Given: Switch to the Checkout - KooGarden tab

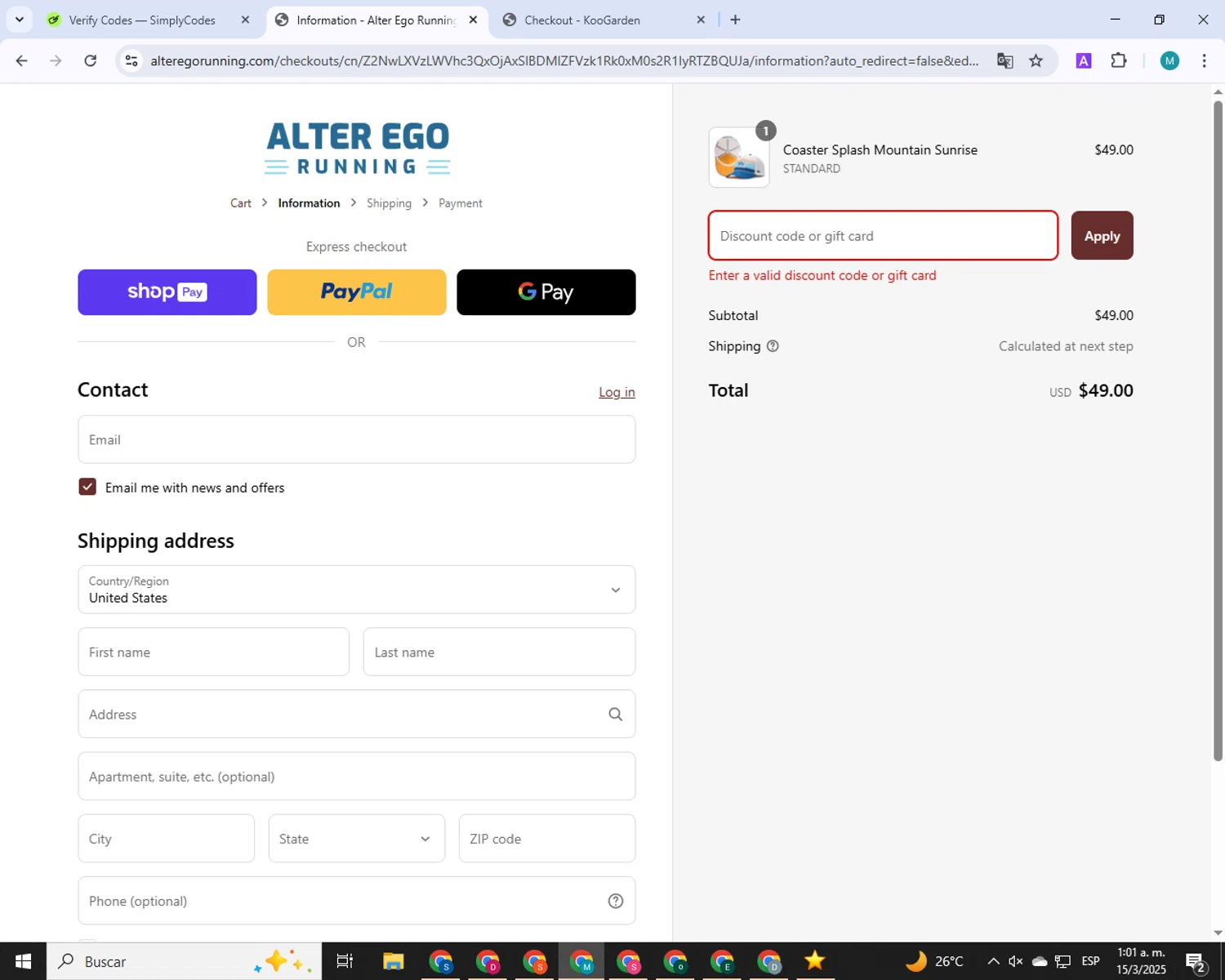Looking at the screenshot, I should click(x=604, y=20).
